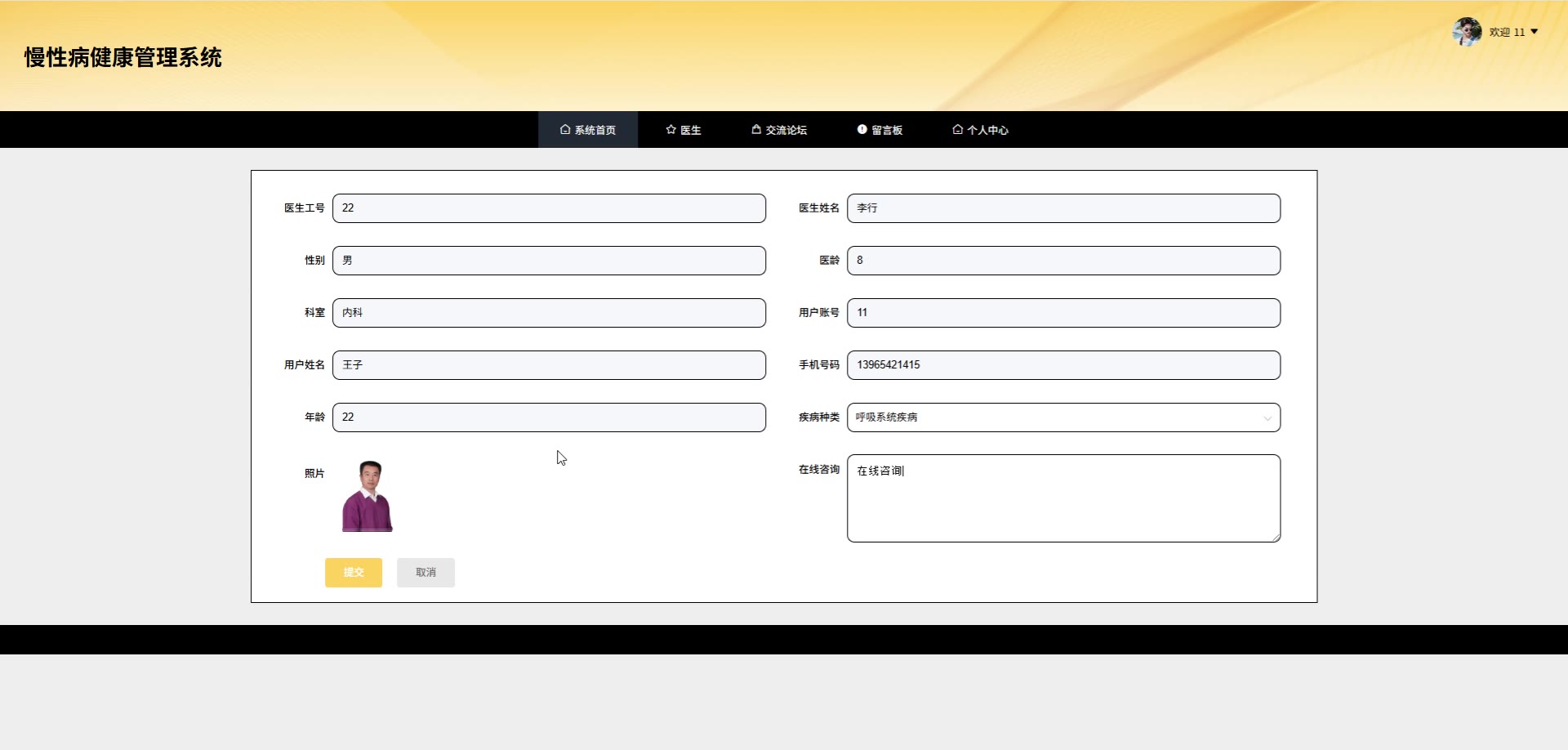Screen dimensions: 1568x750
Task: Click the alert icon beside 留言板
Action: [x=862, y=129]
